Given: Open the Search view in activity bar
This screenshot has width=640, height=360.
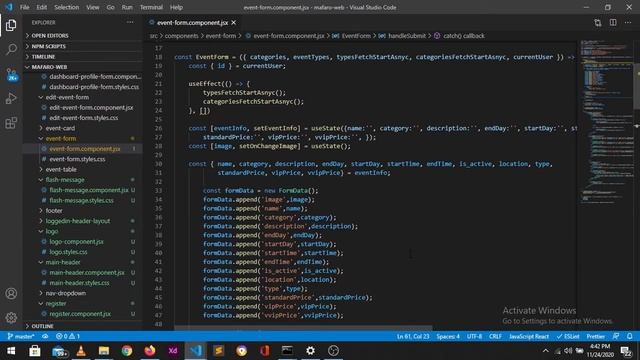Looking at the screenshot, I should click(11, 50).
